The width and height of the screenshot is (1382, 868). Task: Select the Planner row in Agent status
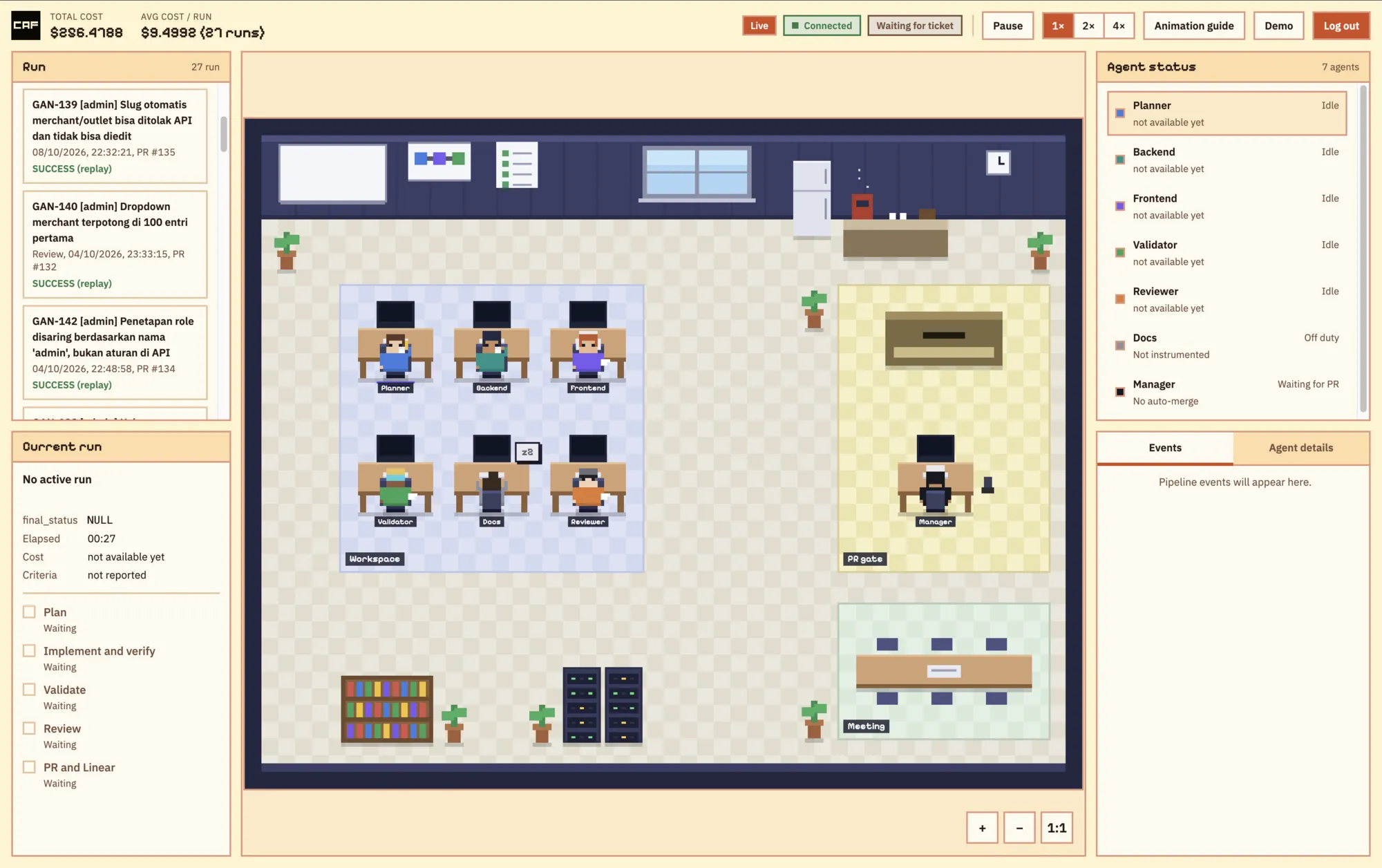[1227, 113]
